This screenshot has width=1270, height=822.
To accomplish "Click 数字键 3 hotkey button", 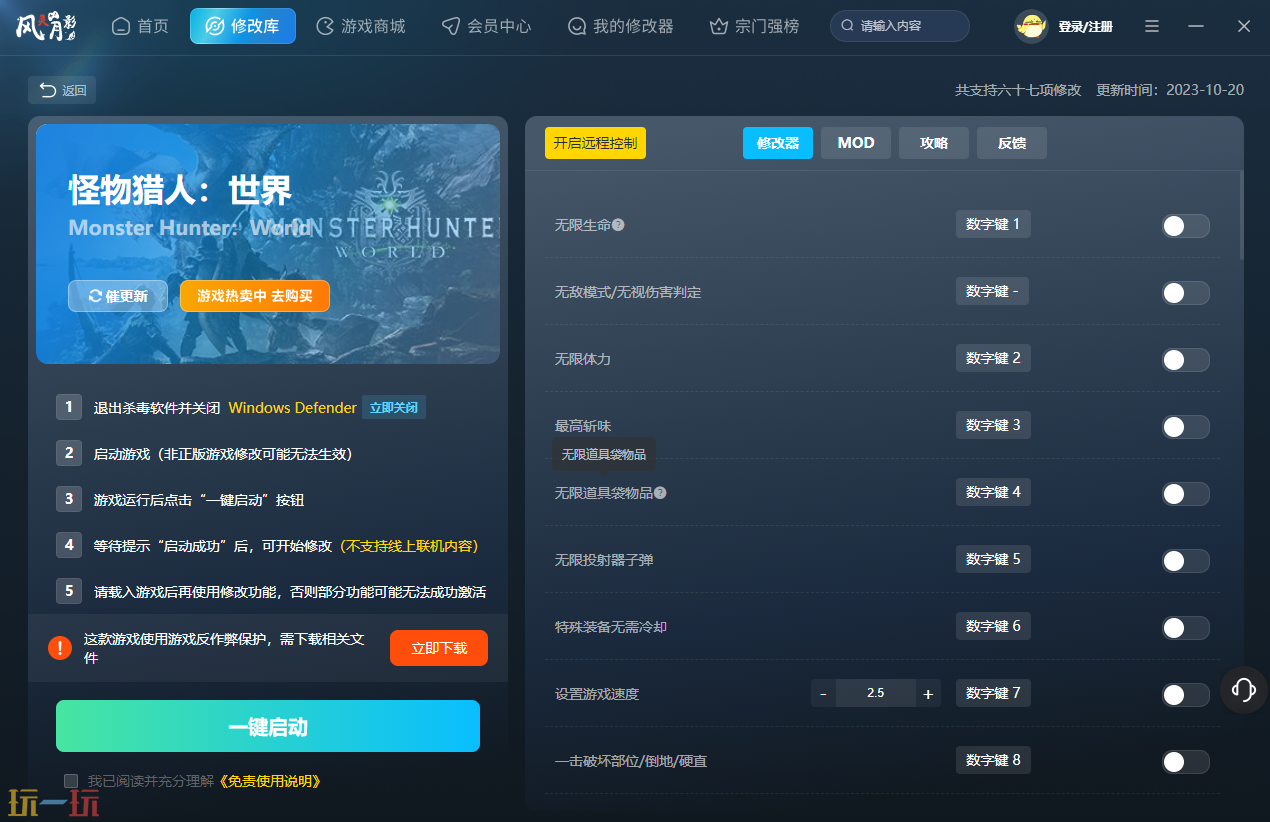I will [993, 425].
